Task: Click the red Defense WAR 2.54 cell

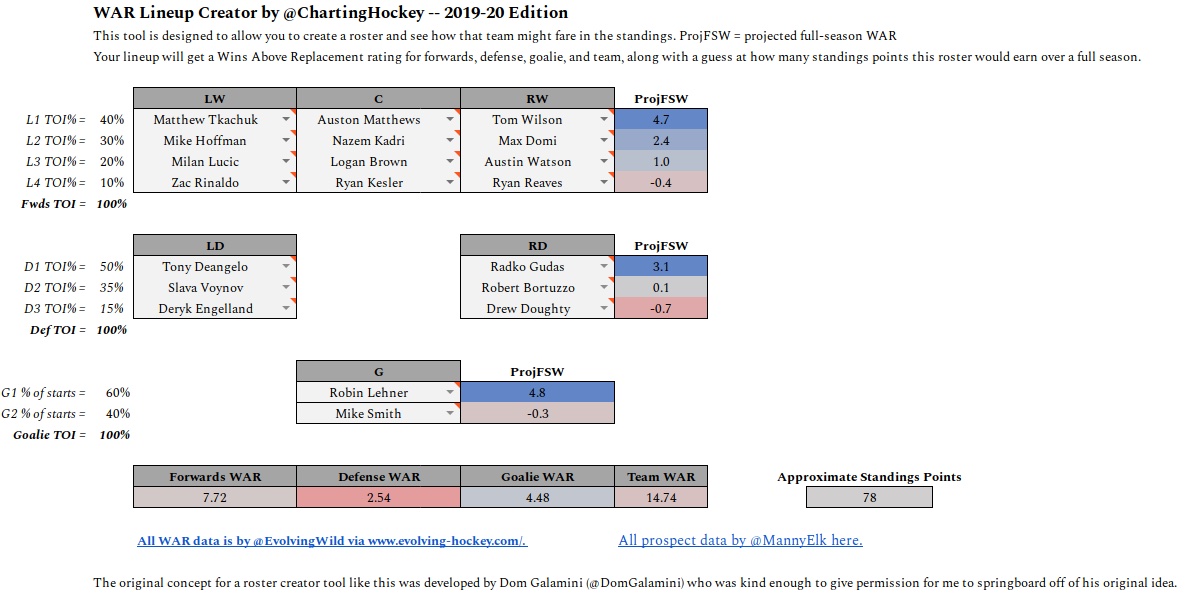Action: 378,498
